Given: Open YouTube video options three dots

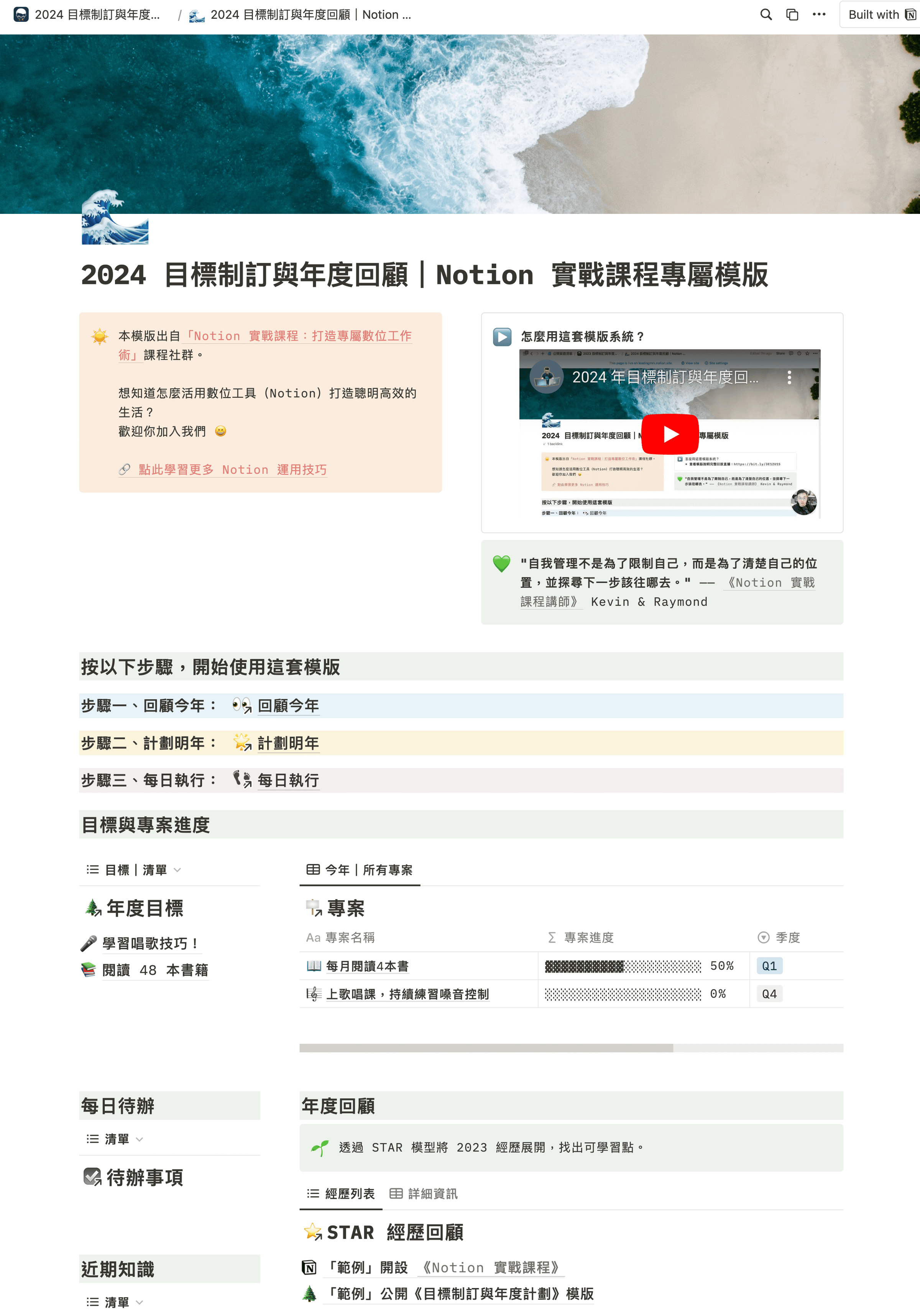Looking at the screenshot, I should 789,377.
